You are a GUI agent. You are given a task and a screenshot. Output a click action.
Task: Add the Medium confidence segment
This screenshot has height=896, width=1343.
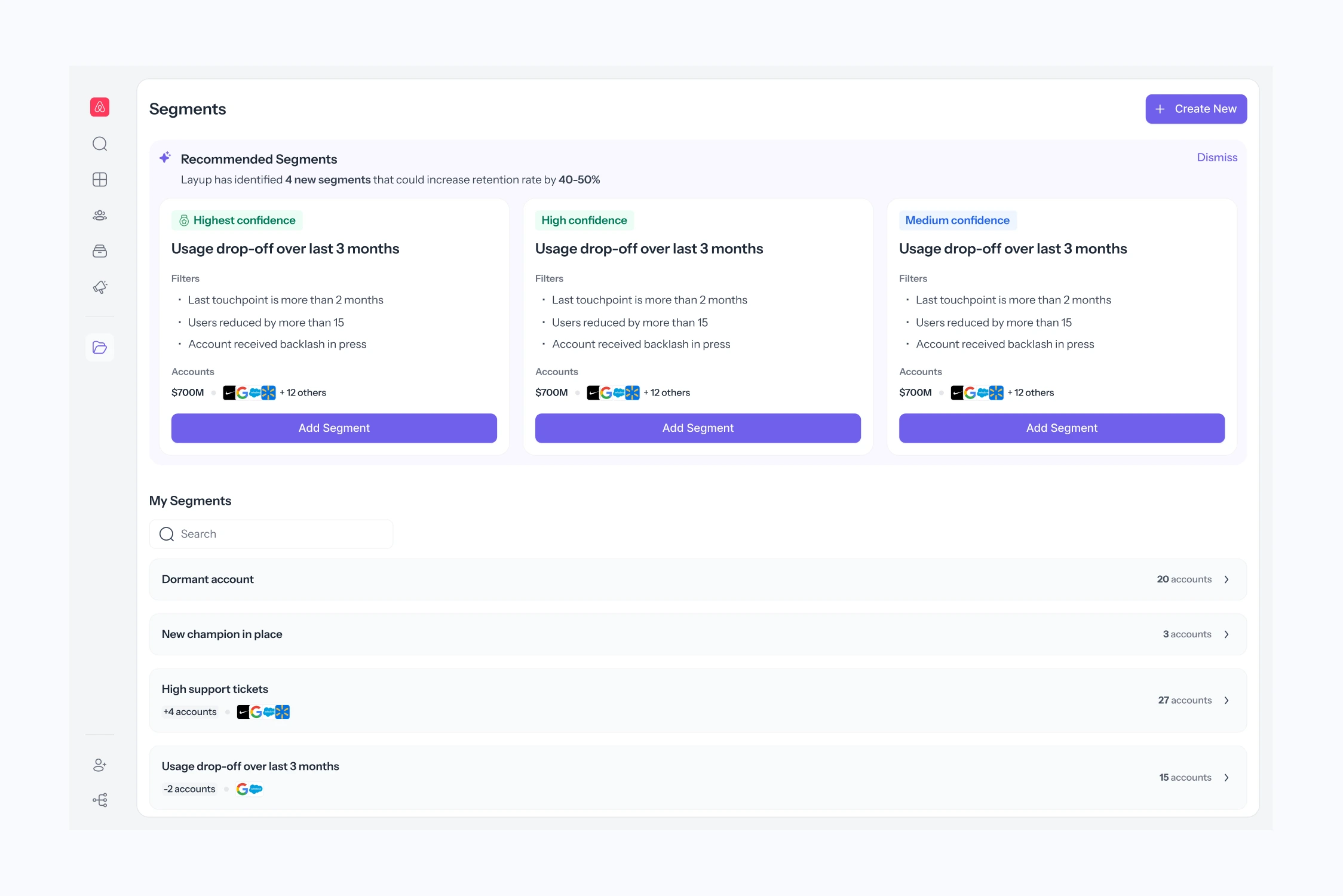point(1062,428)
